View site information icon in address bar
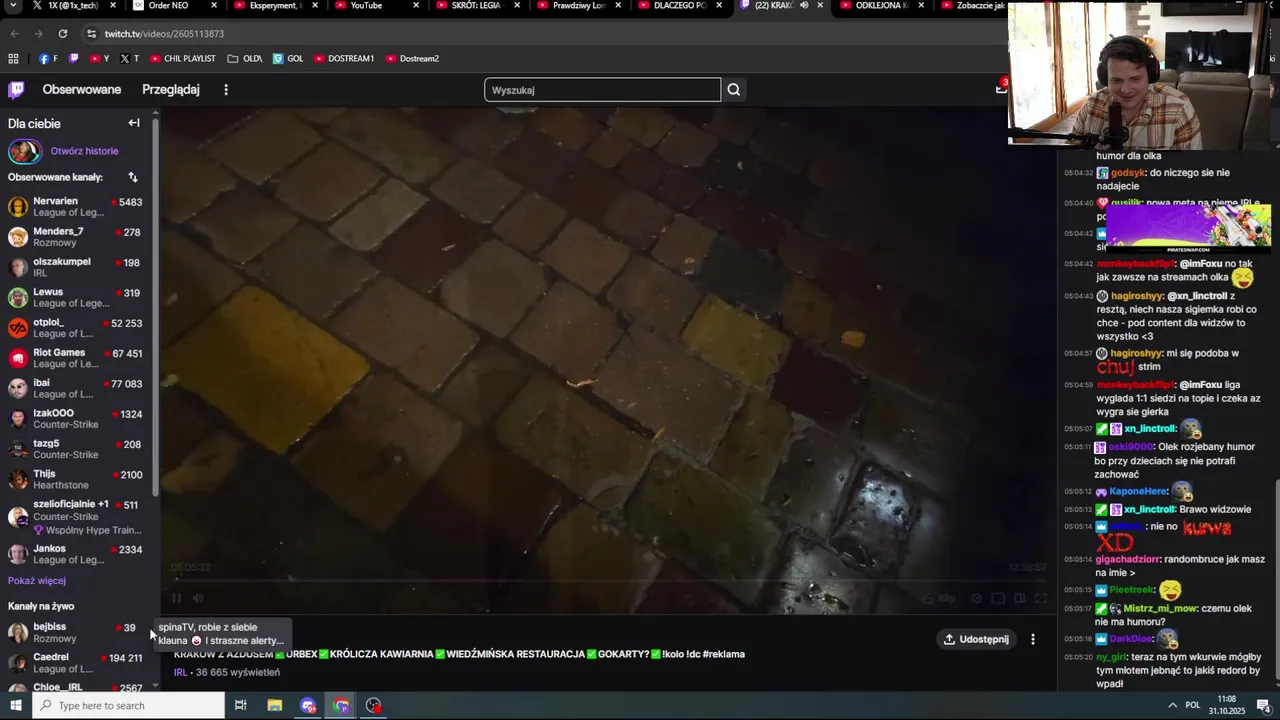Image resolution: width=1280 pixels, height=720 pixels. click(x=91, y=34)
